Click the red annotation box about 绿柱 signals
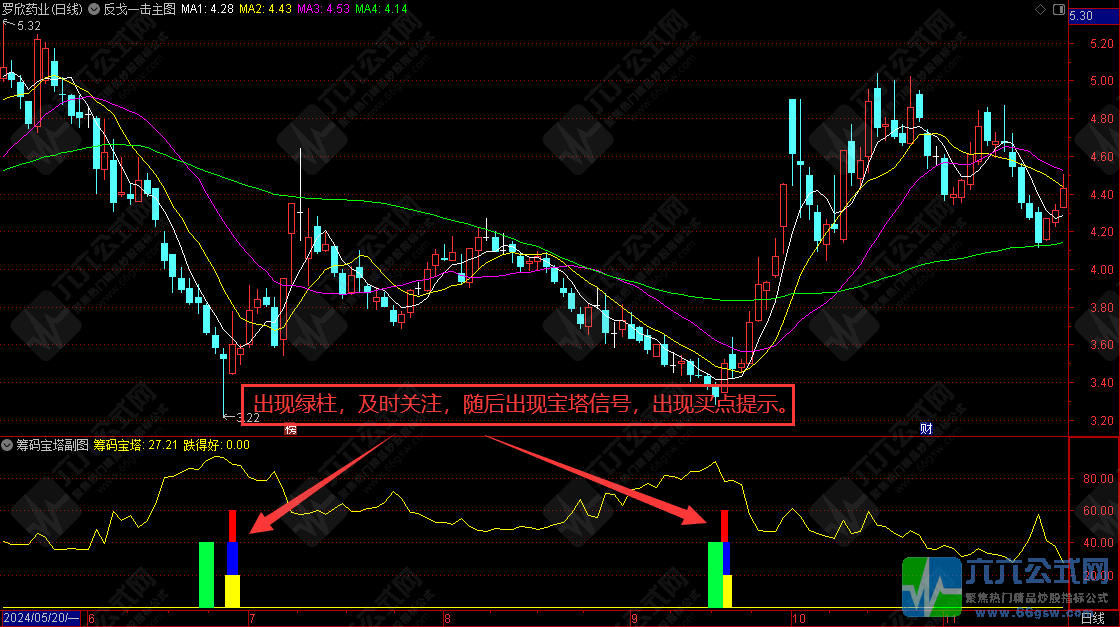The width and height of the screenshot is (1120, 627). (515, 405)
